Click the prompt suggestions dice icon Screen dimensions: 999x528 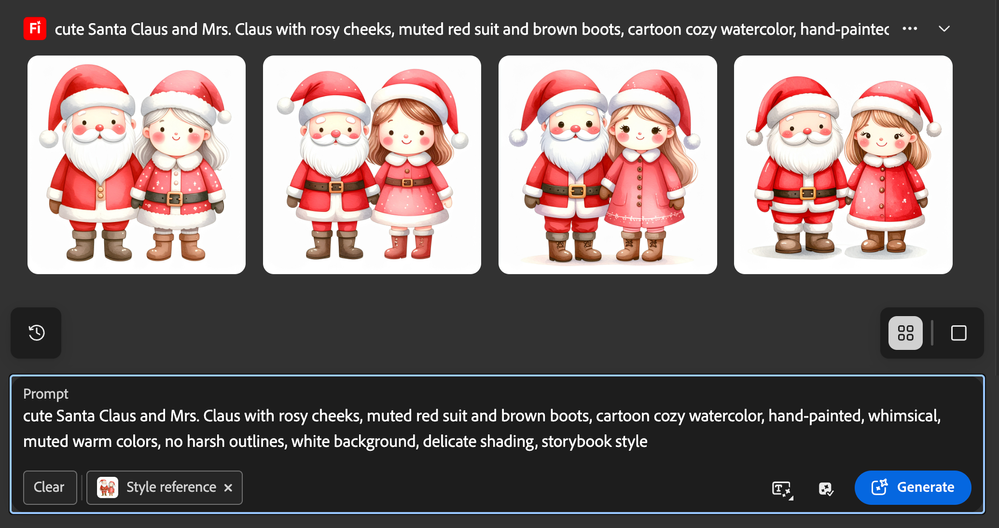point(826,489)
